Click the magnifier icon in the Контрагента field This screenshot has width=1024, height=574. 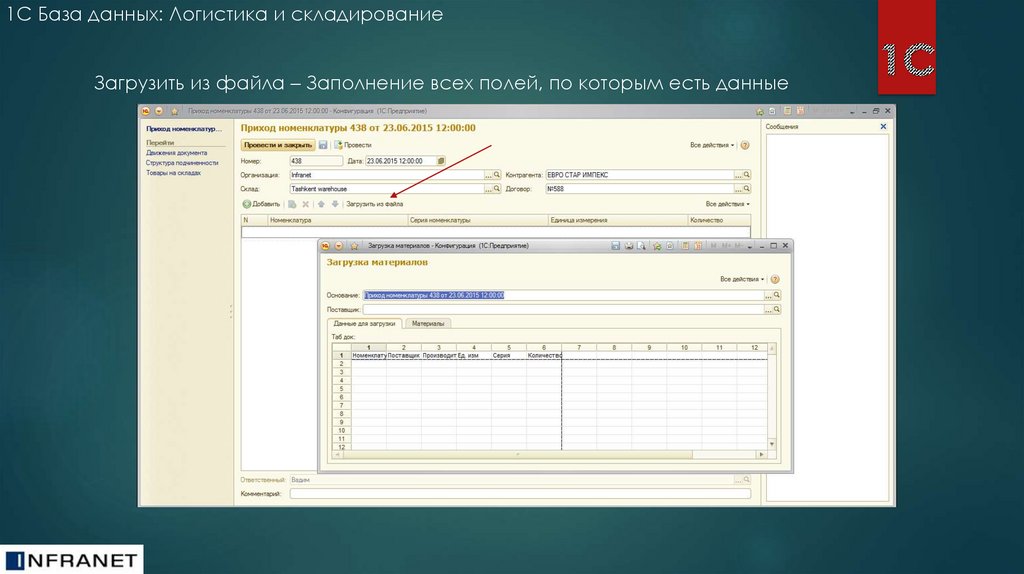click(x=747, y=174)
